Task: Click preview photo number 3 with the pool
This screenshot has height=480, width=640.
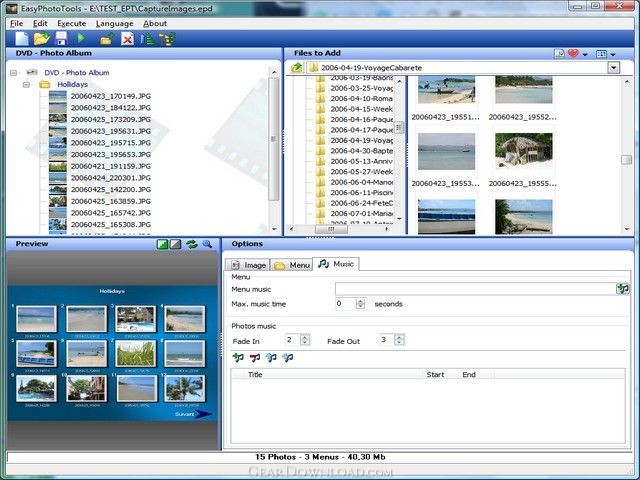Action: pos(135,319)
